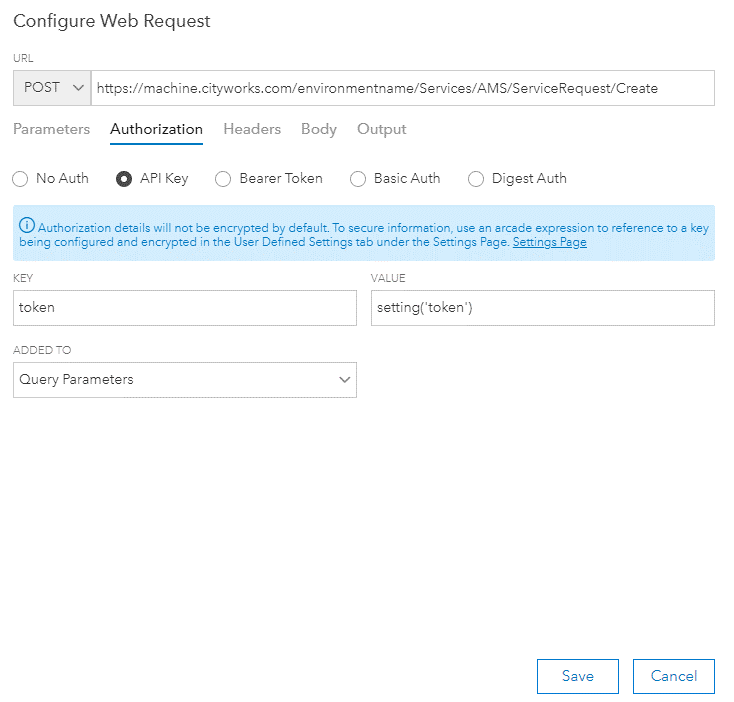The height and width of the screenshot is (702, 734).
Task: Follow the Settings Page link
Action: [550, 242]
